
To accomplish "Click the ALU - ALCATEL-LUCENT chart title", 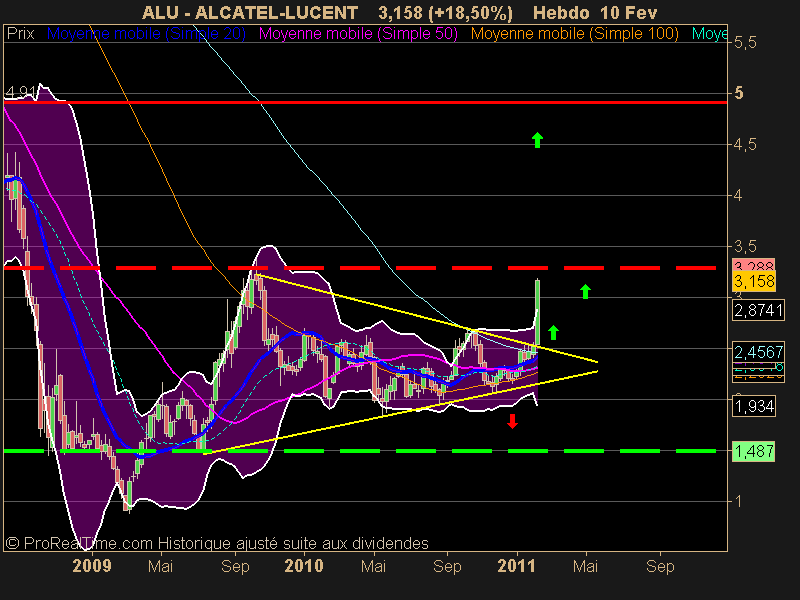I will (x=250, y=12).
